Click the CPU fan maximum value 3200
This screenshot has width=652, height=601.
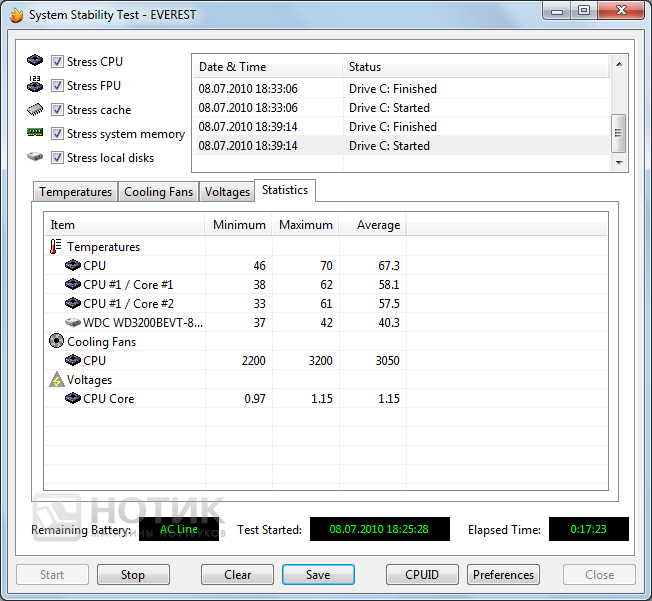click(321, 361)
